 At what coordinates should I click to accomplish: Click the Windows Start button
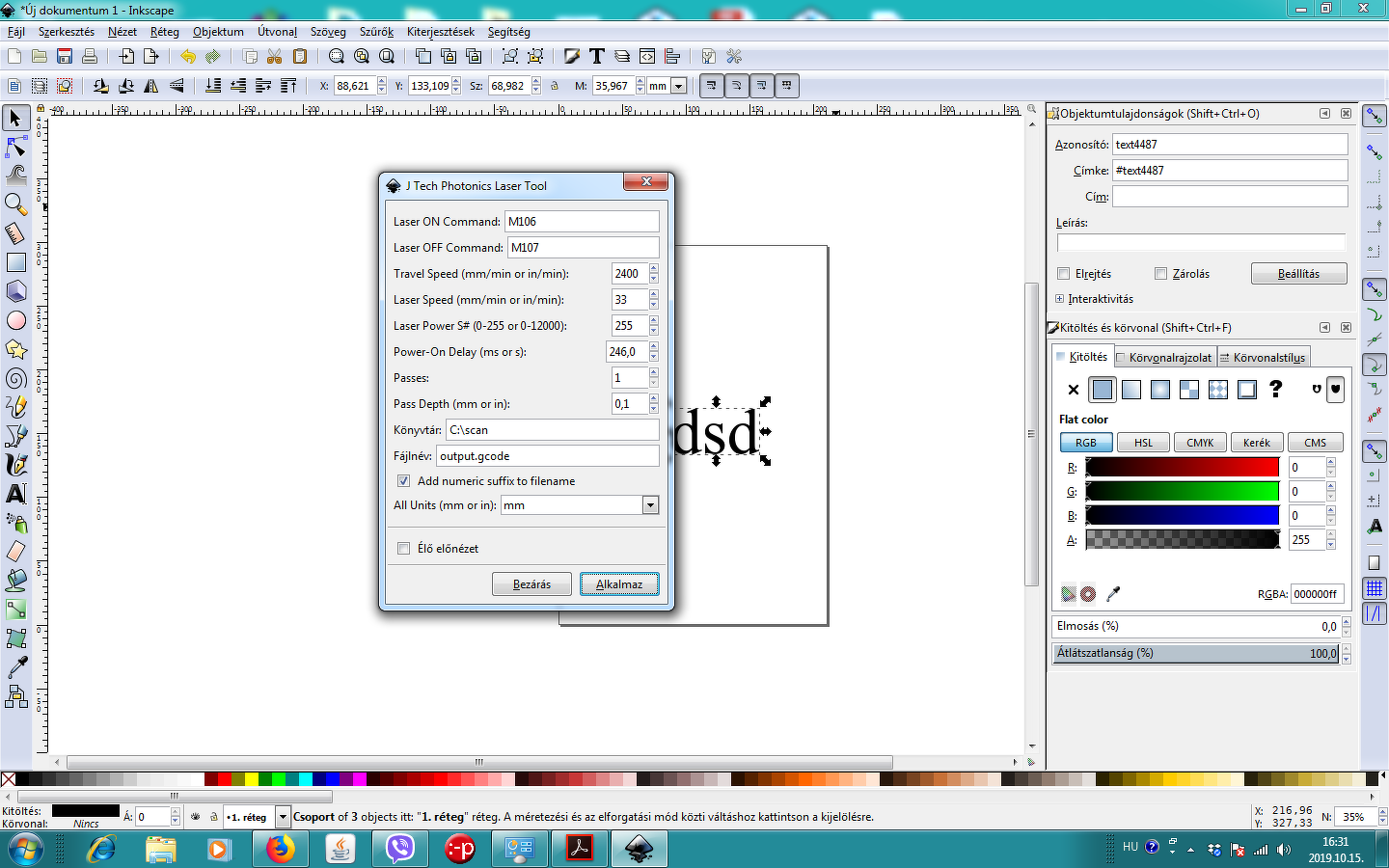pyautogui.click(x=26, y=849)
